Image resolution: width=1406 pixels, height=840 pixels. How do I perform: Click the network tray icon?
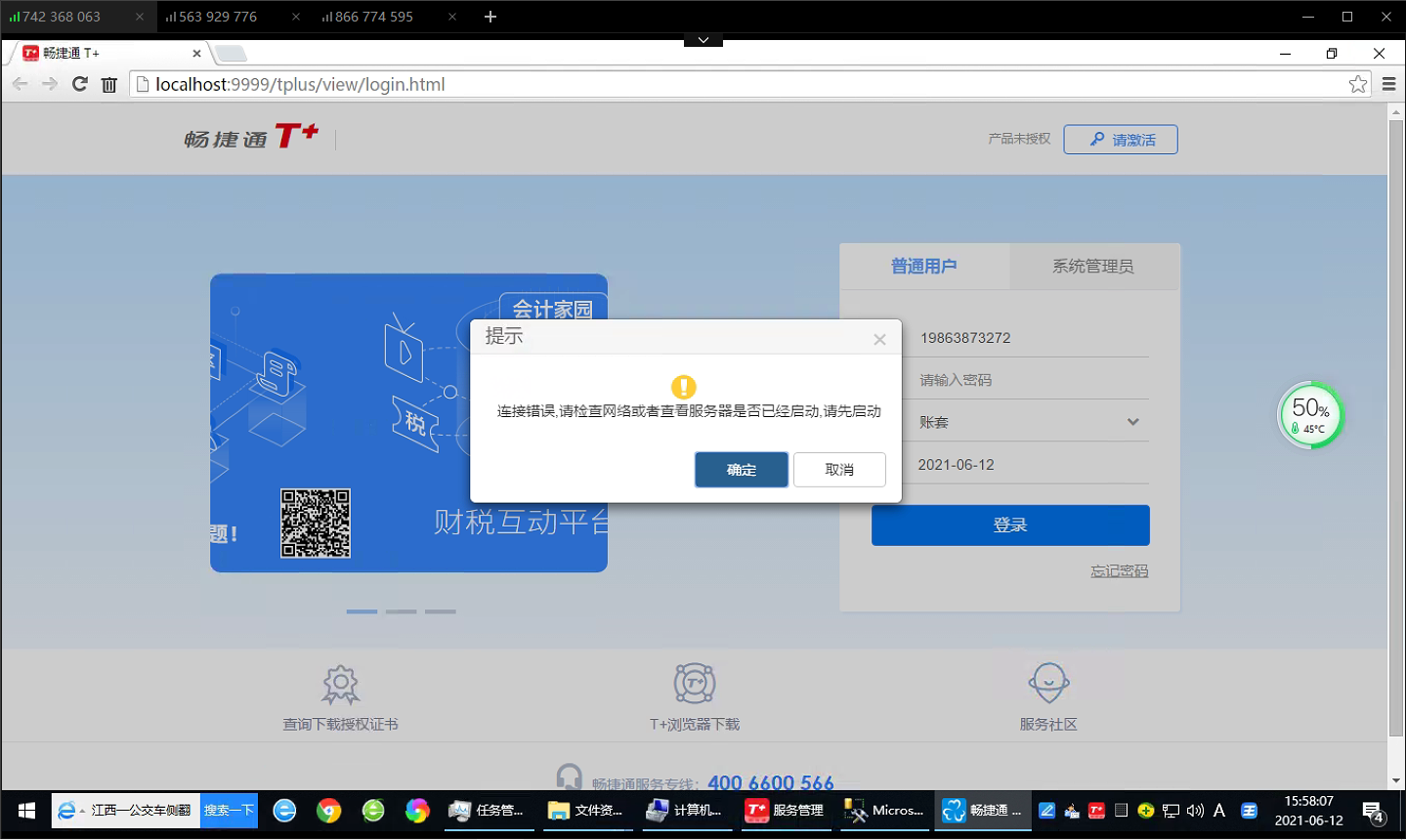pos(1171,811)
